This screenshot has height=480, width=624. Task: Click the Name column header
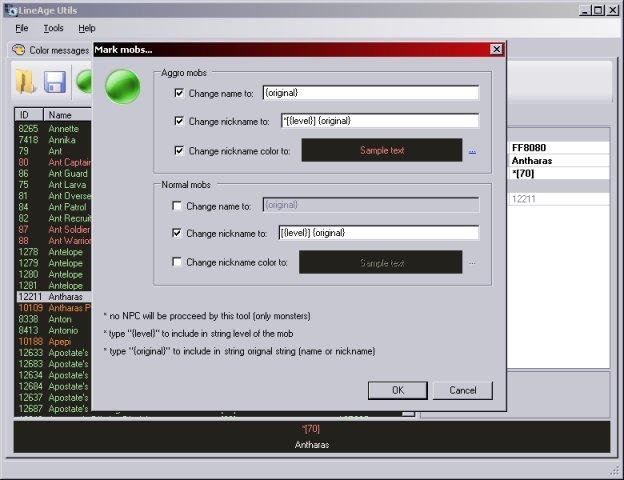tap(68, 115)
